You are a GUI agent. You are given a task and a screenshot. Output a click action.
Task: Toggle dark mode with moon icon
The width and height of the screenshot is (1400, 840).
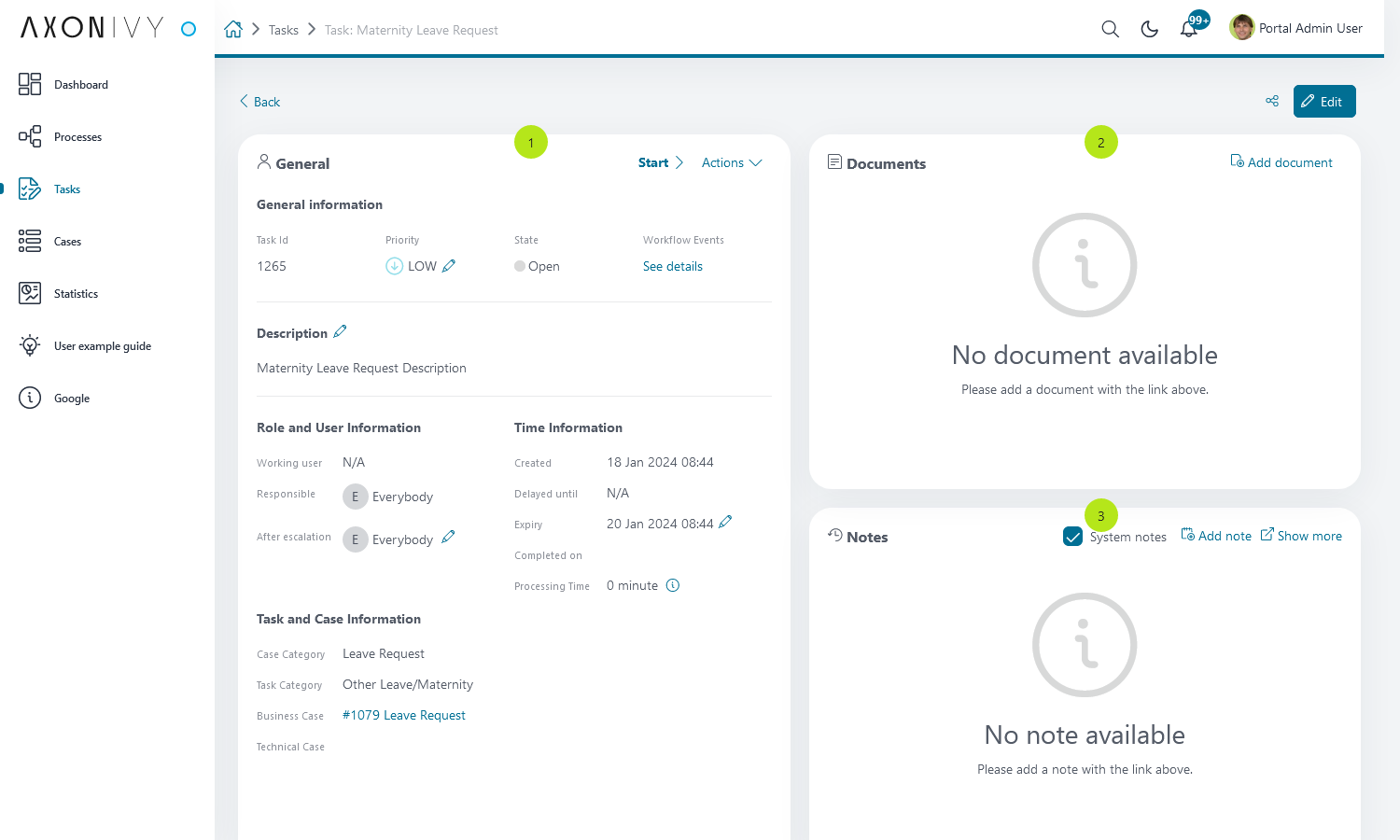pyautogui.click(x=1150, y=29)
